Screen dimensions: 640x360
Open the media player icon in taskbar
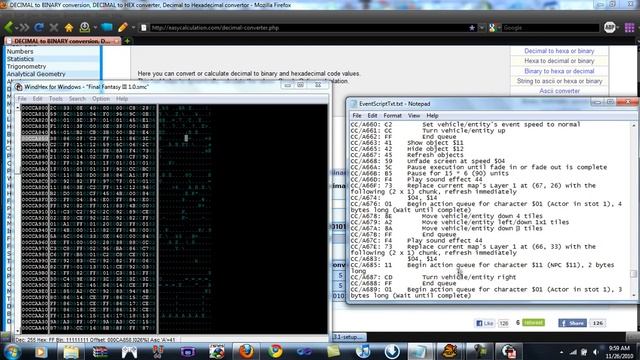point(41,351)
